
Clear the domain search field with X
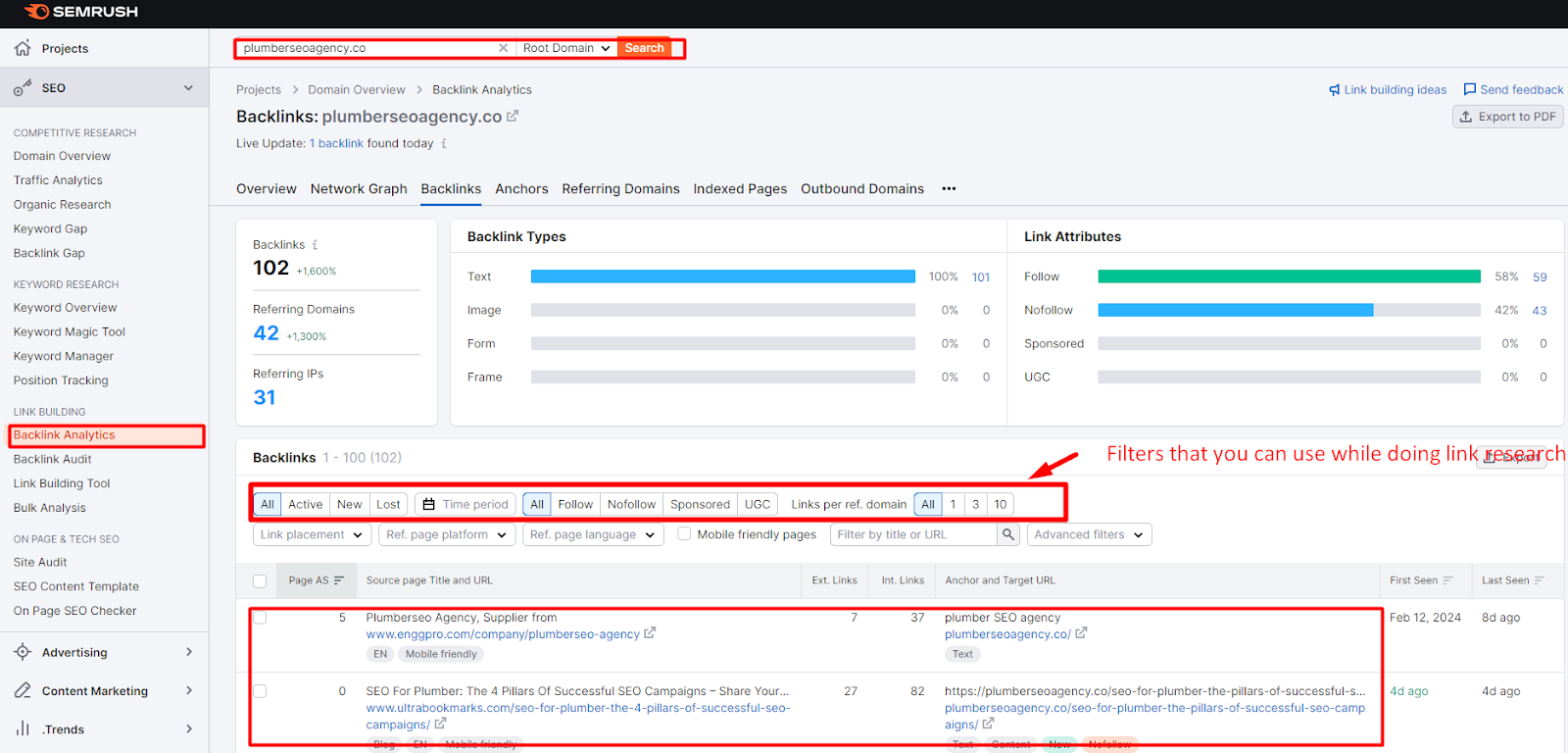(503, 48)
